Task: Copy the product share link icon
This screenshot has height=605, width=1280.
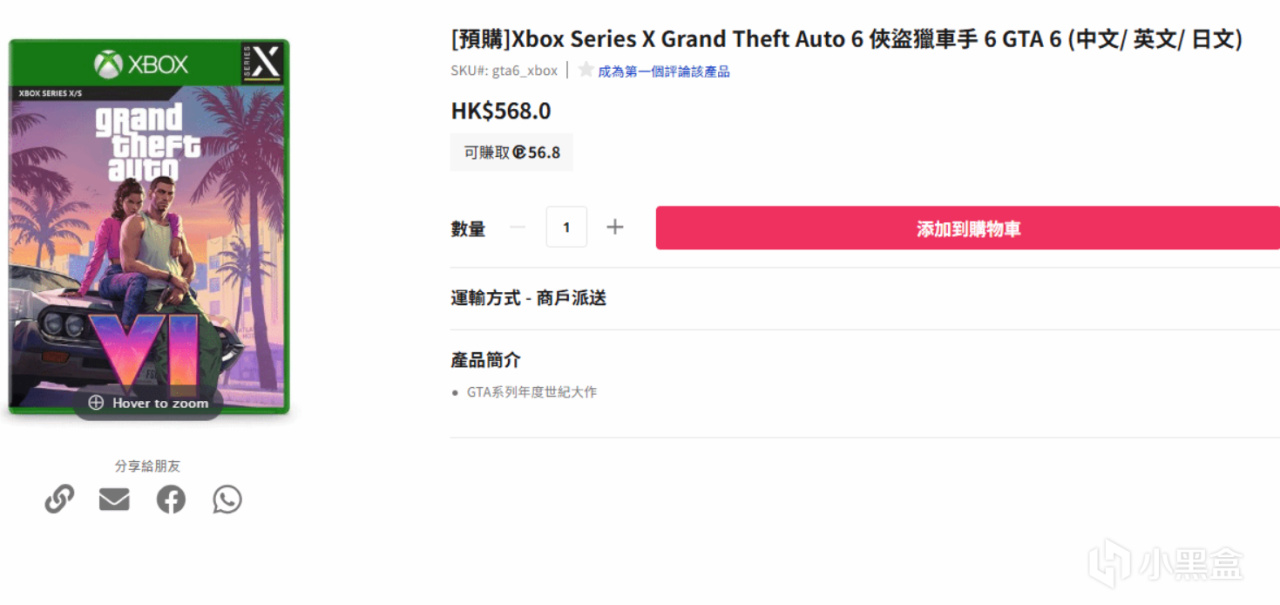Action: click(60, 498)
